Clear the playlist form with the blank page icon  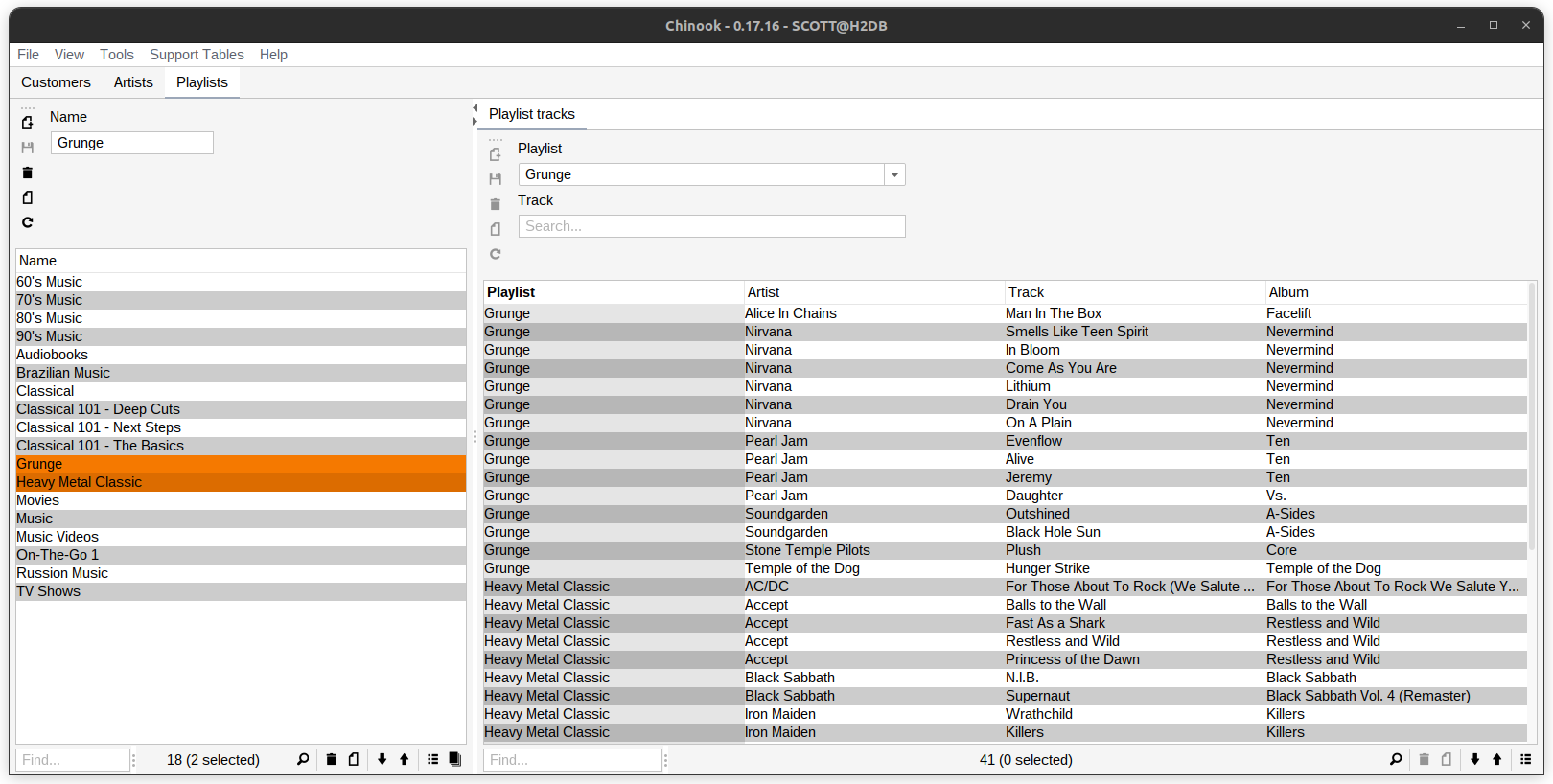28,197
